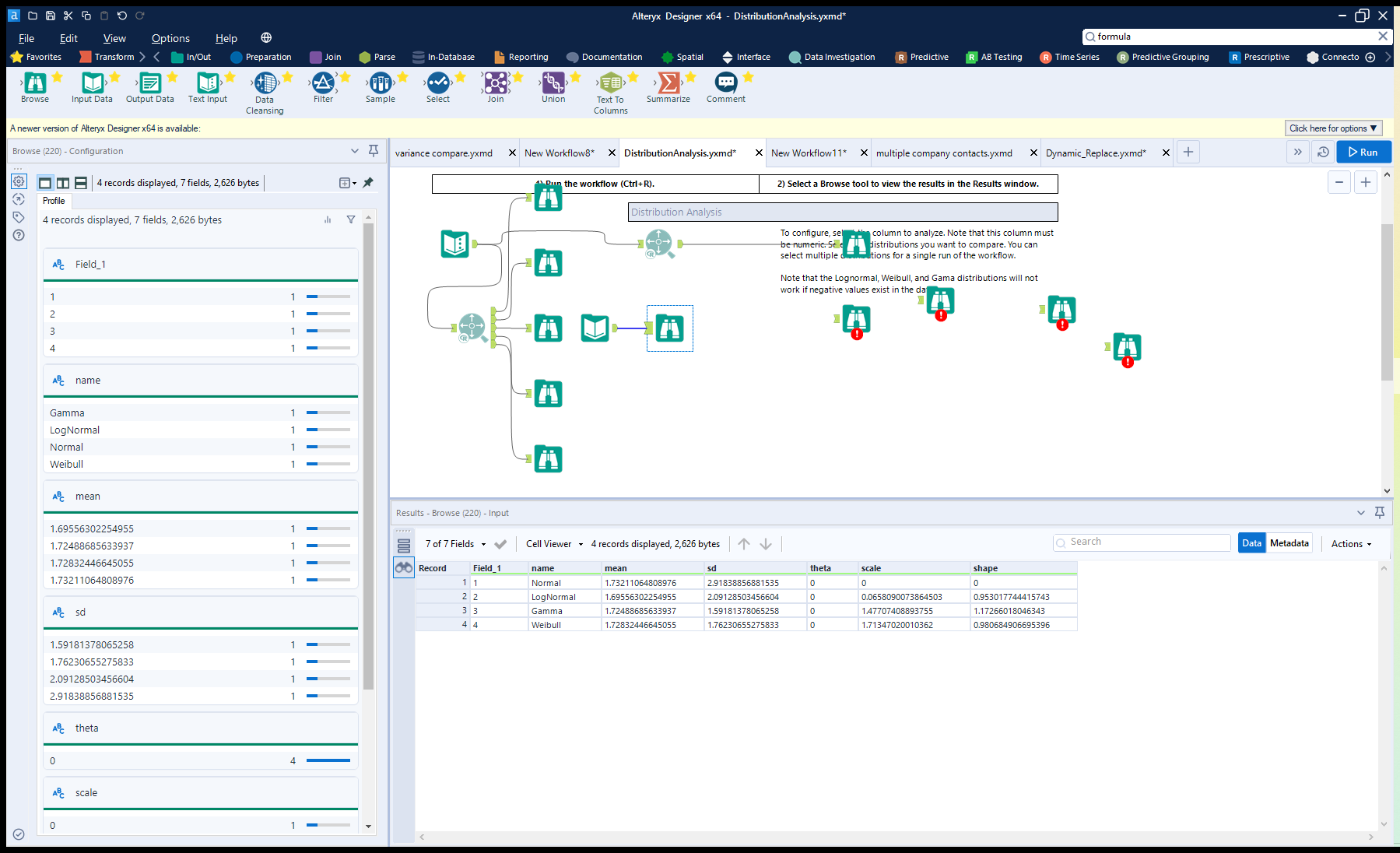The width and height of the screenshot is (1400, 853).
Task: Open the Options menu
Action: pyautogui.click(x=170, y=38)
